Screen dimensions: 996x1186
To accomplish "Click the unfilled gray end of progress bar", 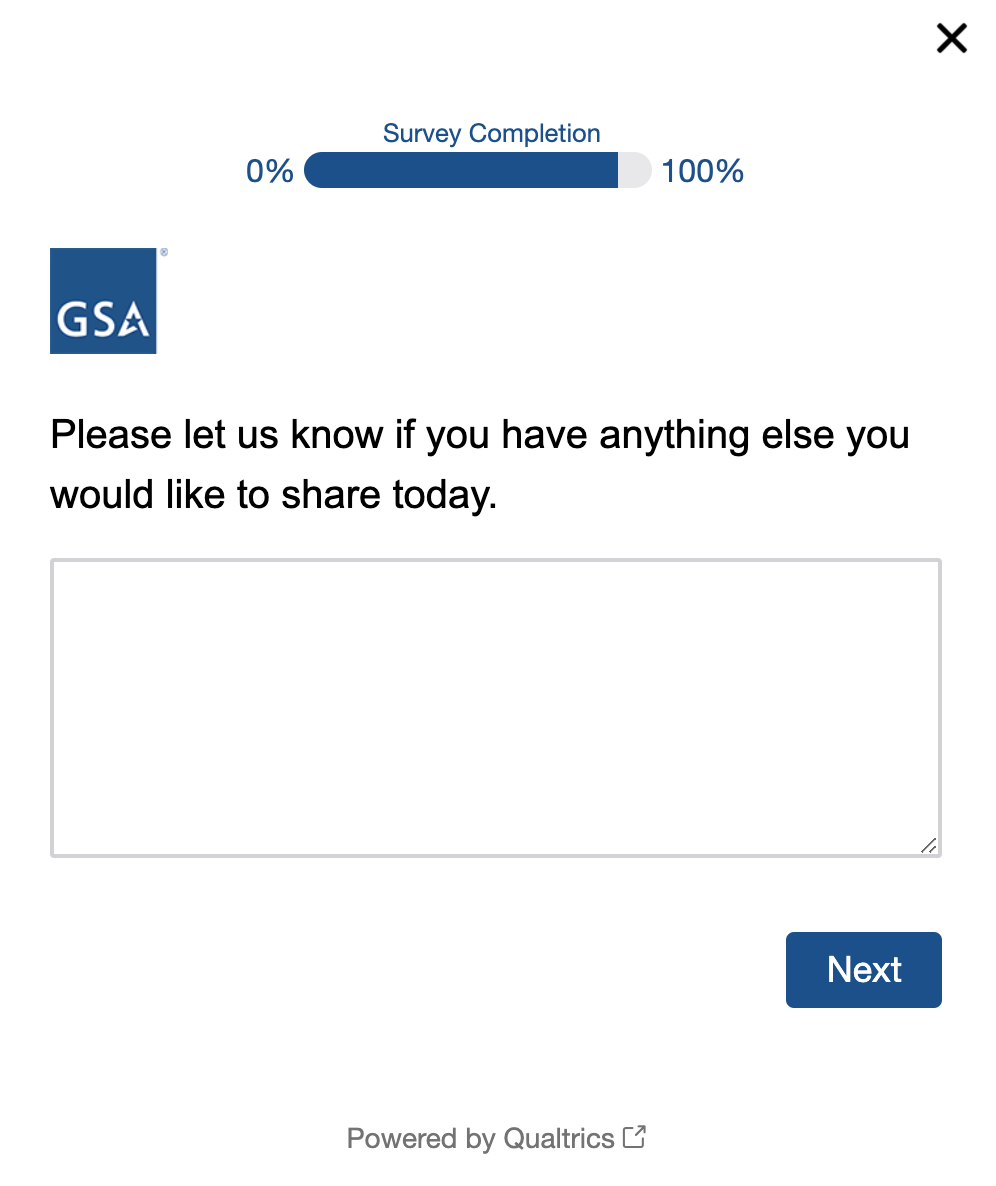I will [x=635, y=171].
